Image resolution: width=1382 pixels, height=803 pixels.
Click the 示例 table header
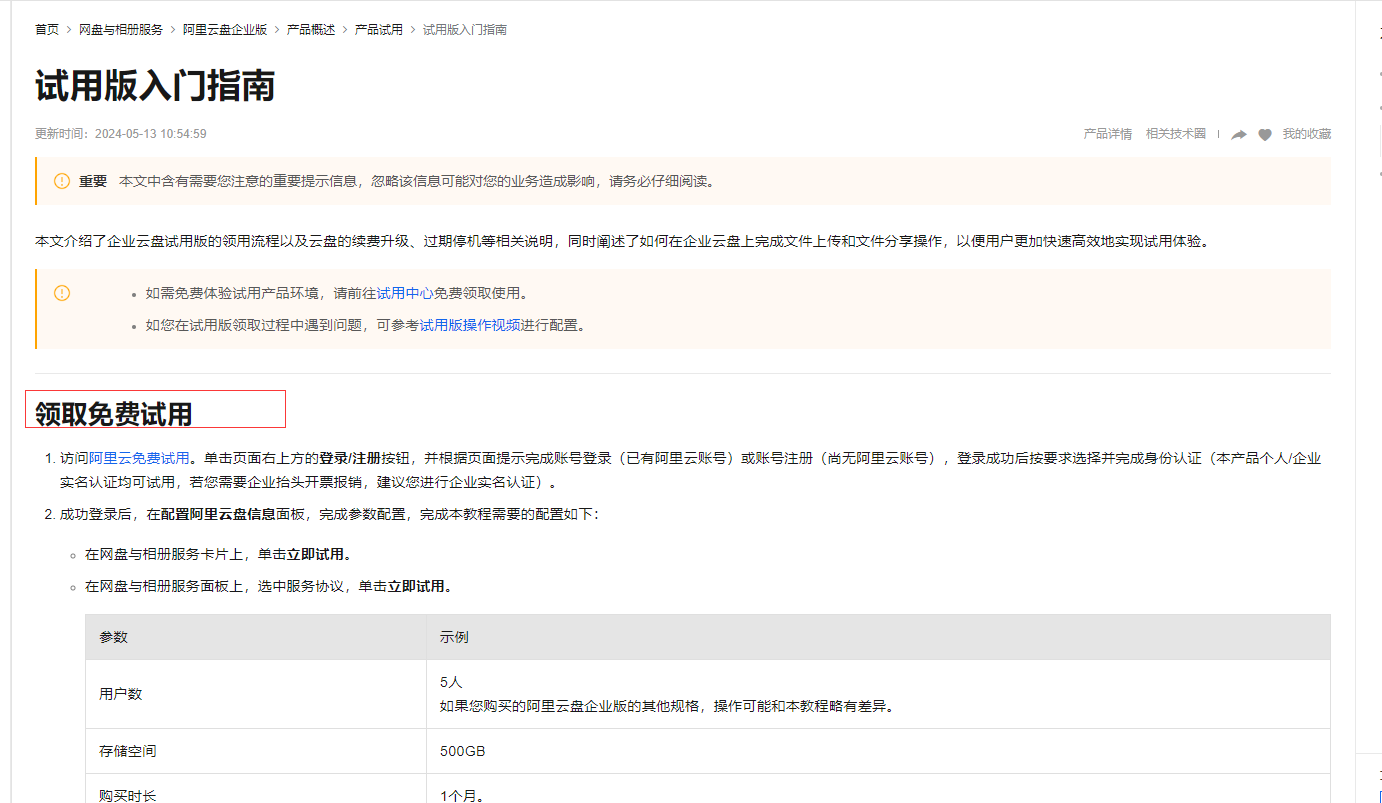(x=878, y=637)
